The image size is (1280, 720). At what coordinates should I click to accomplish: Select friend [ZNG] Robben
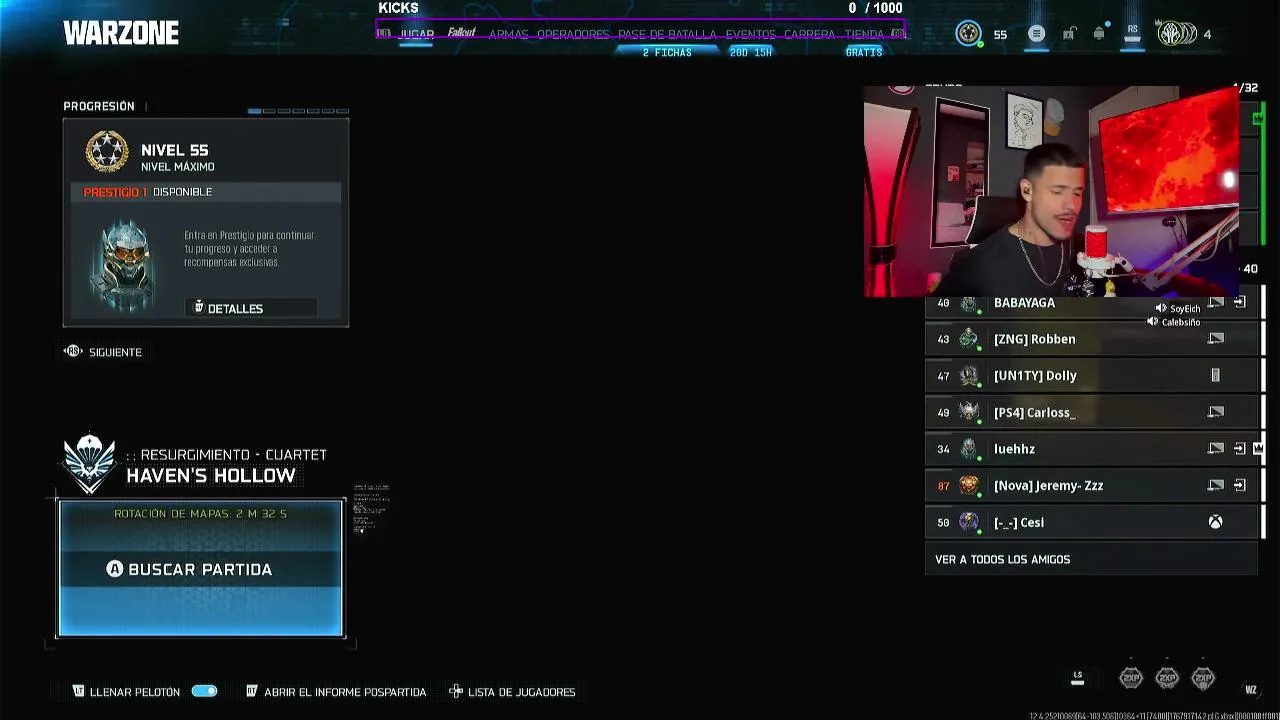coord(1091,339)
